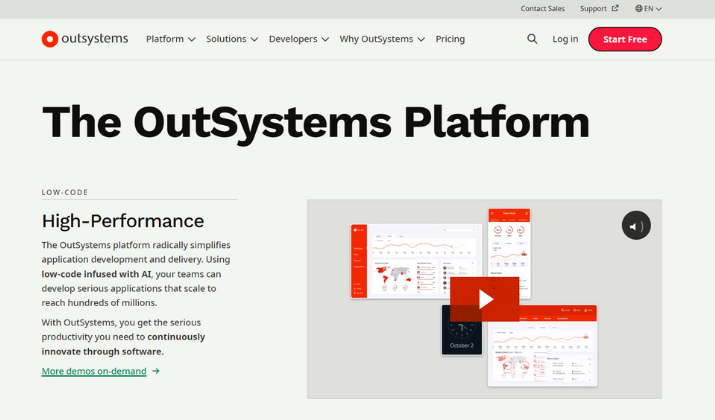This screenshot has height=420, width=715.
Task: Open the search magnifier icon
Action: pos(532,39)
